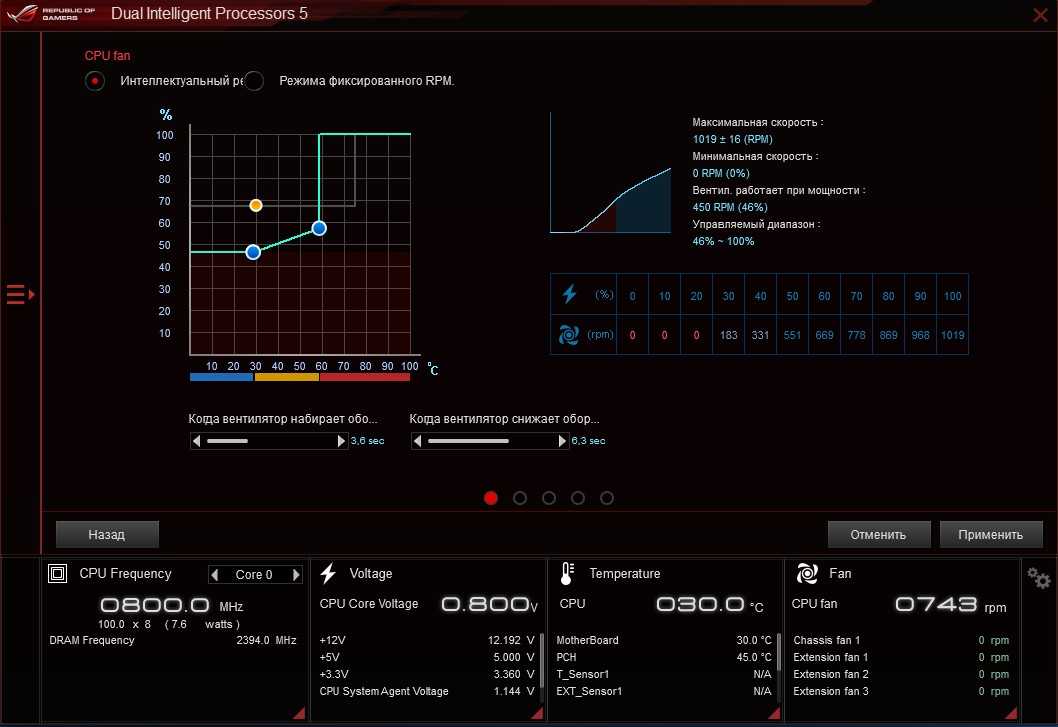Switch to Core 0 next core arrow
The height and width of the screenshot is (727, 1058).
point(295,575)
